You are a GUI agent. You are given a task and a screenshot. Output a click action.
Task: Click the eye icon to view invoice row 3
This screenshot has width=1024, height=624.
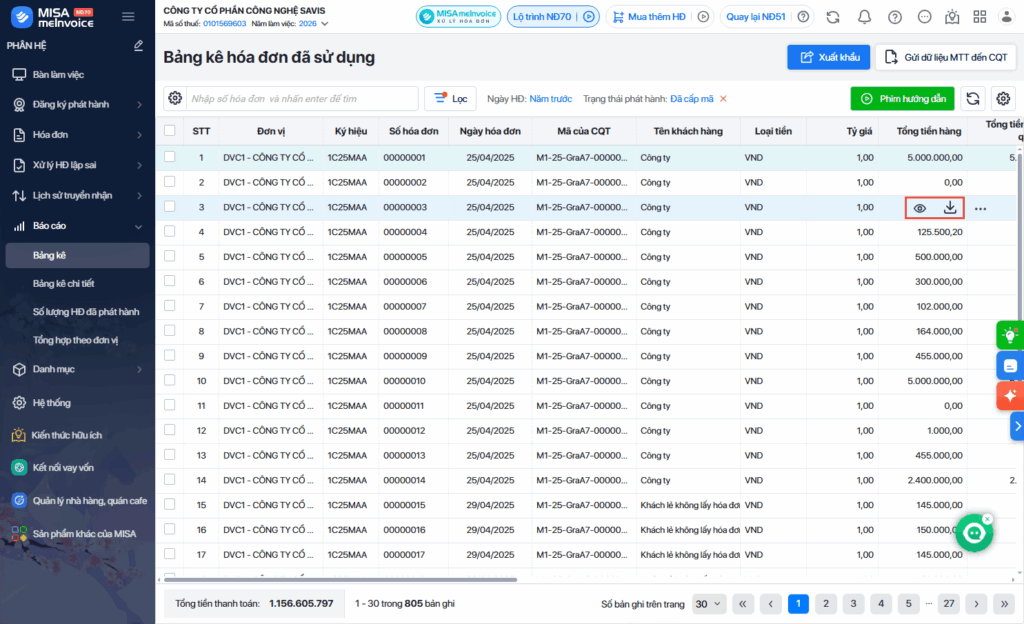pyautogui.click(x=920, y=208)
